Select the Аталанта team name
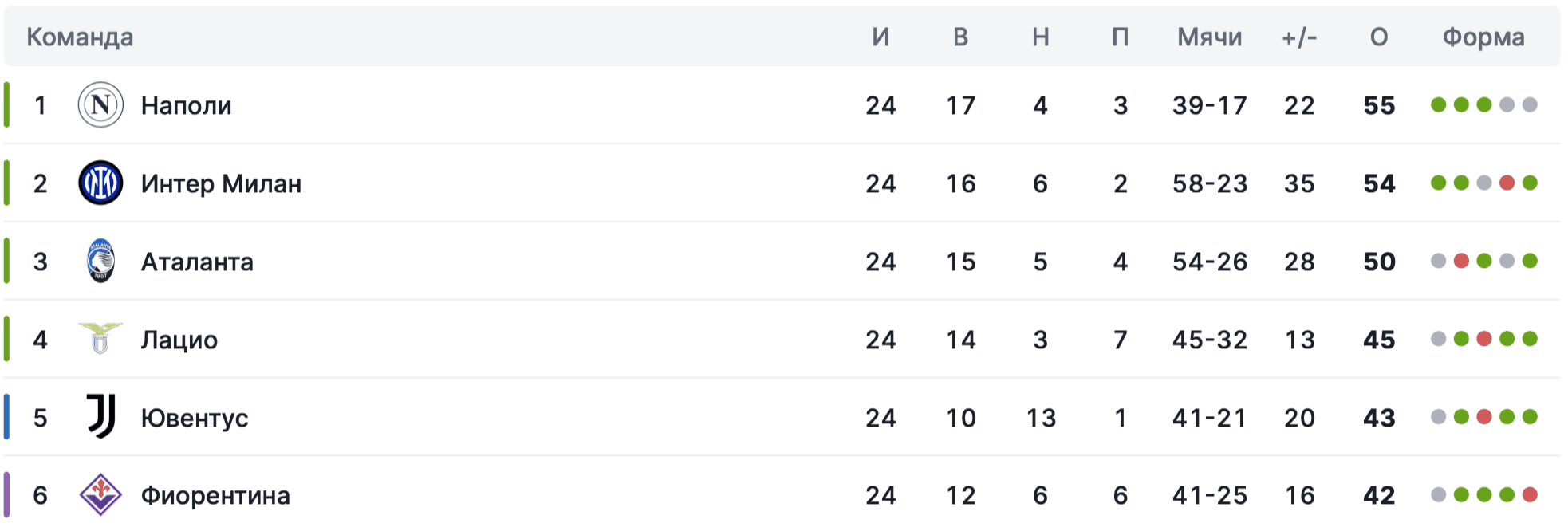 197,262
